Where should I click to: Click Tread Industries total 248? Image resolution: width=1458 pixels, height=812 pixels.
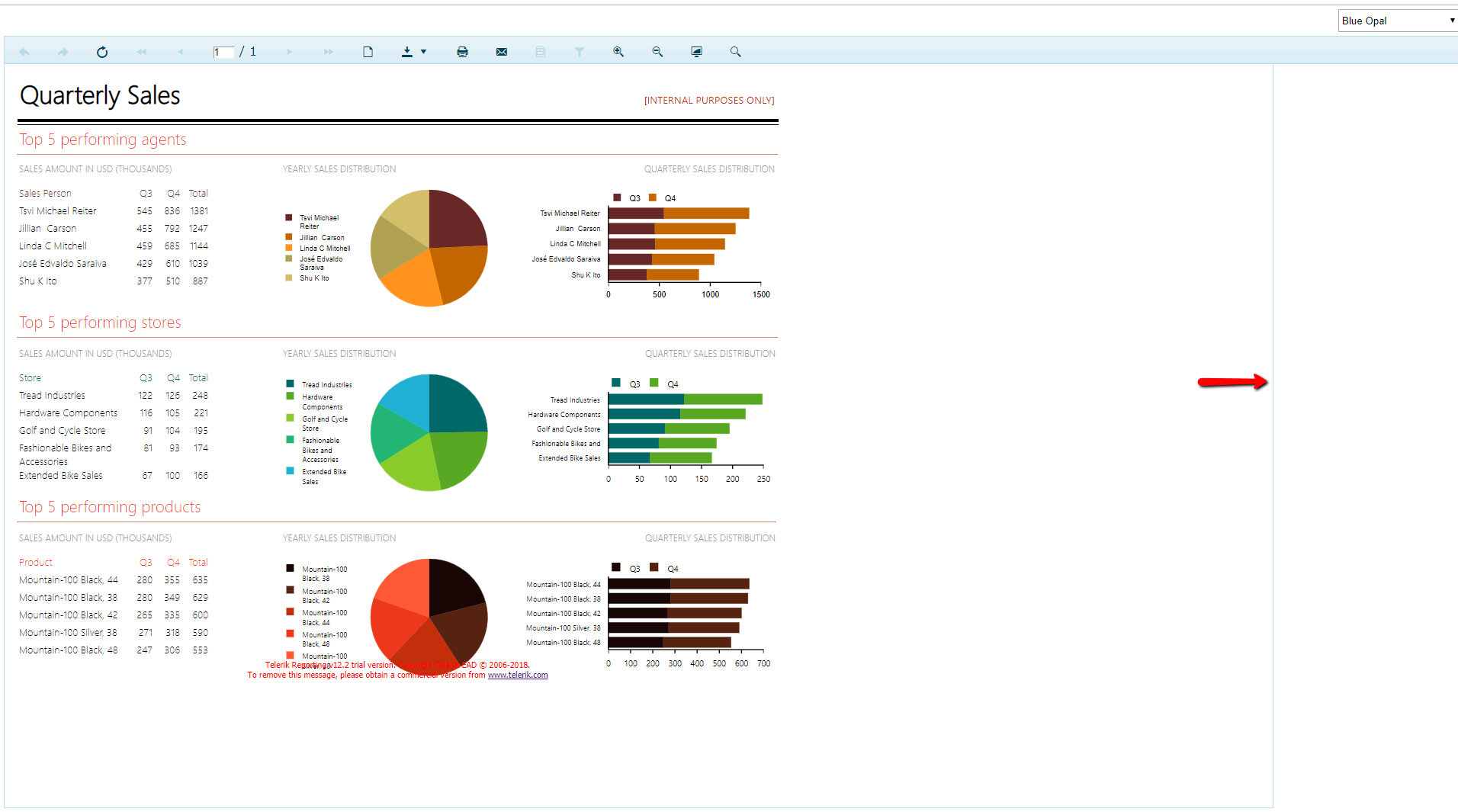coord(201,396)
